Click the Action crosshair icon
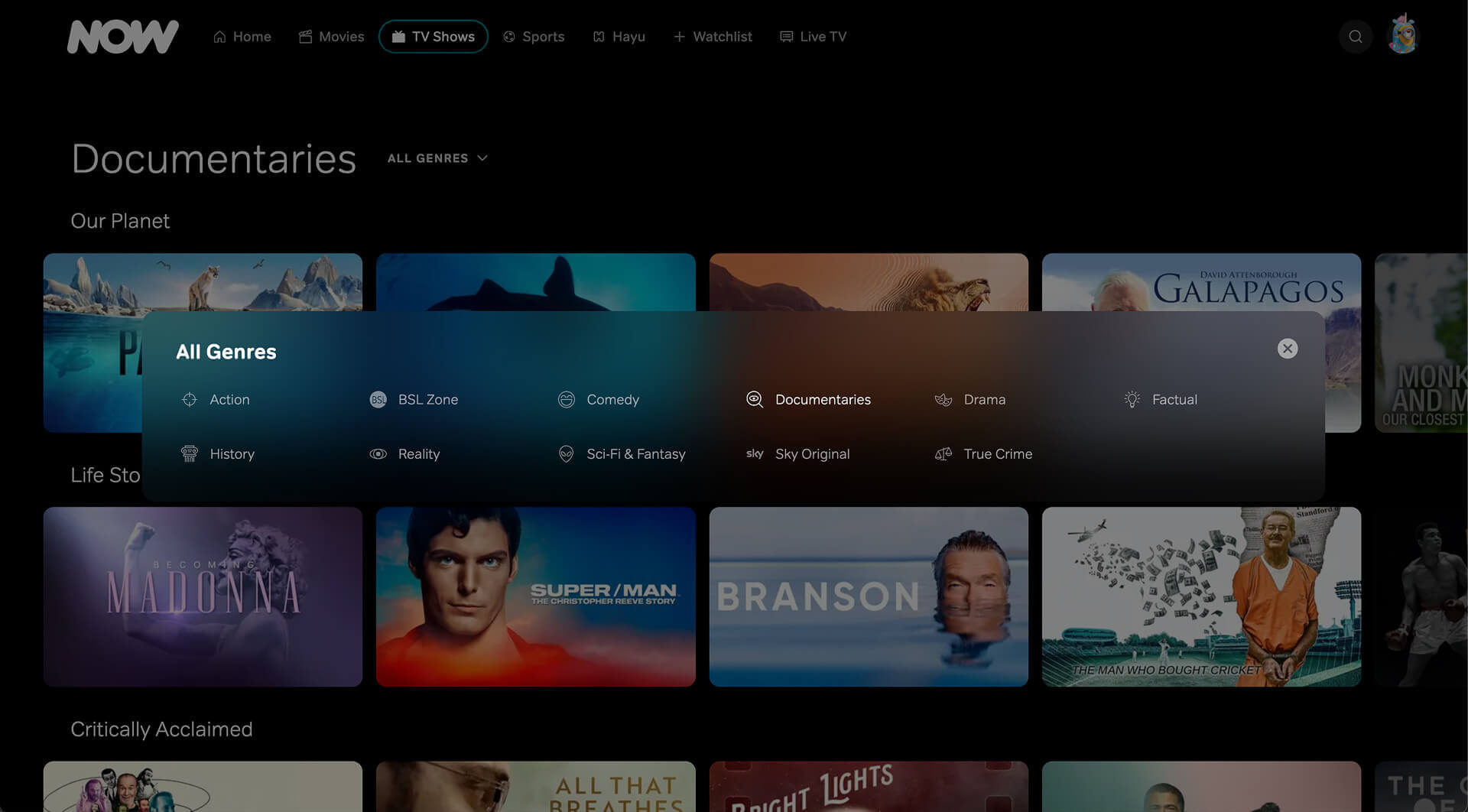1468x812 pixels. [189, 399]
